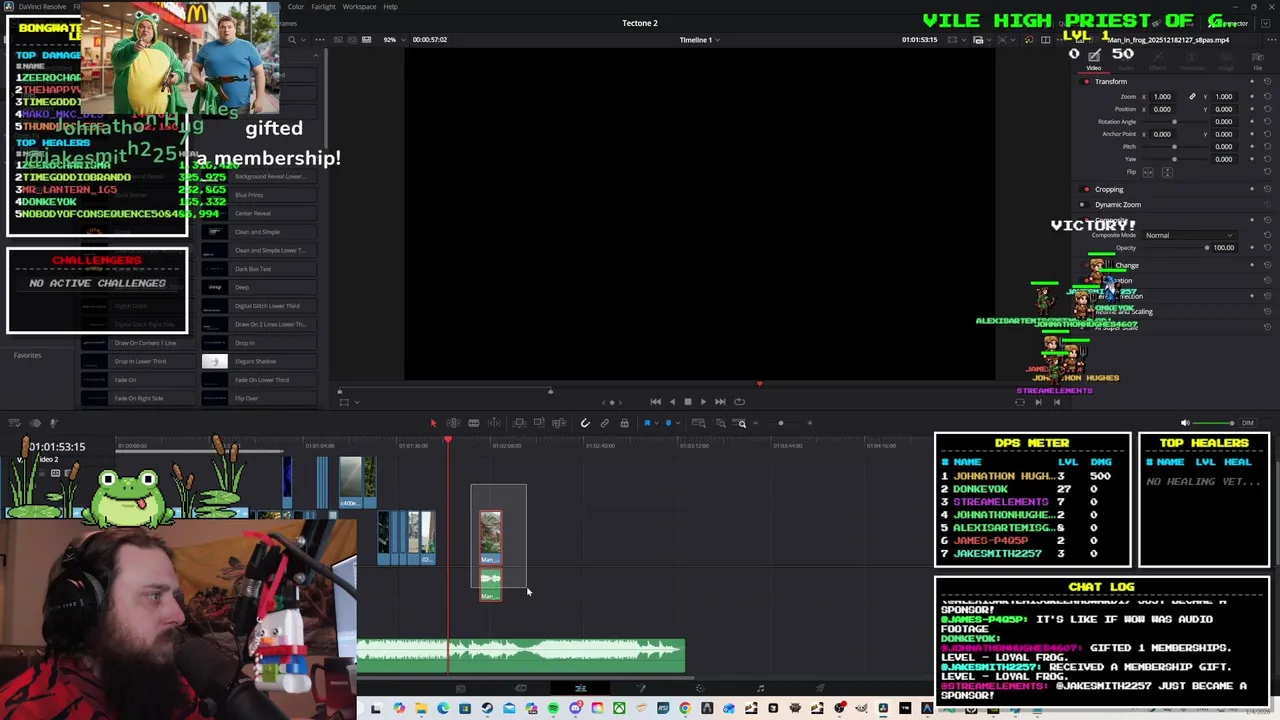Click the Flip horizontal button

[x=1148, y=172]
